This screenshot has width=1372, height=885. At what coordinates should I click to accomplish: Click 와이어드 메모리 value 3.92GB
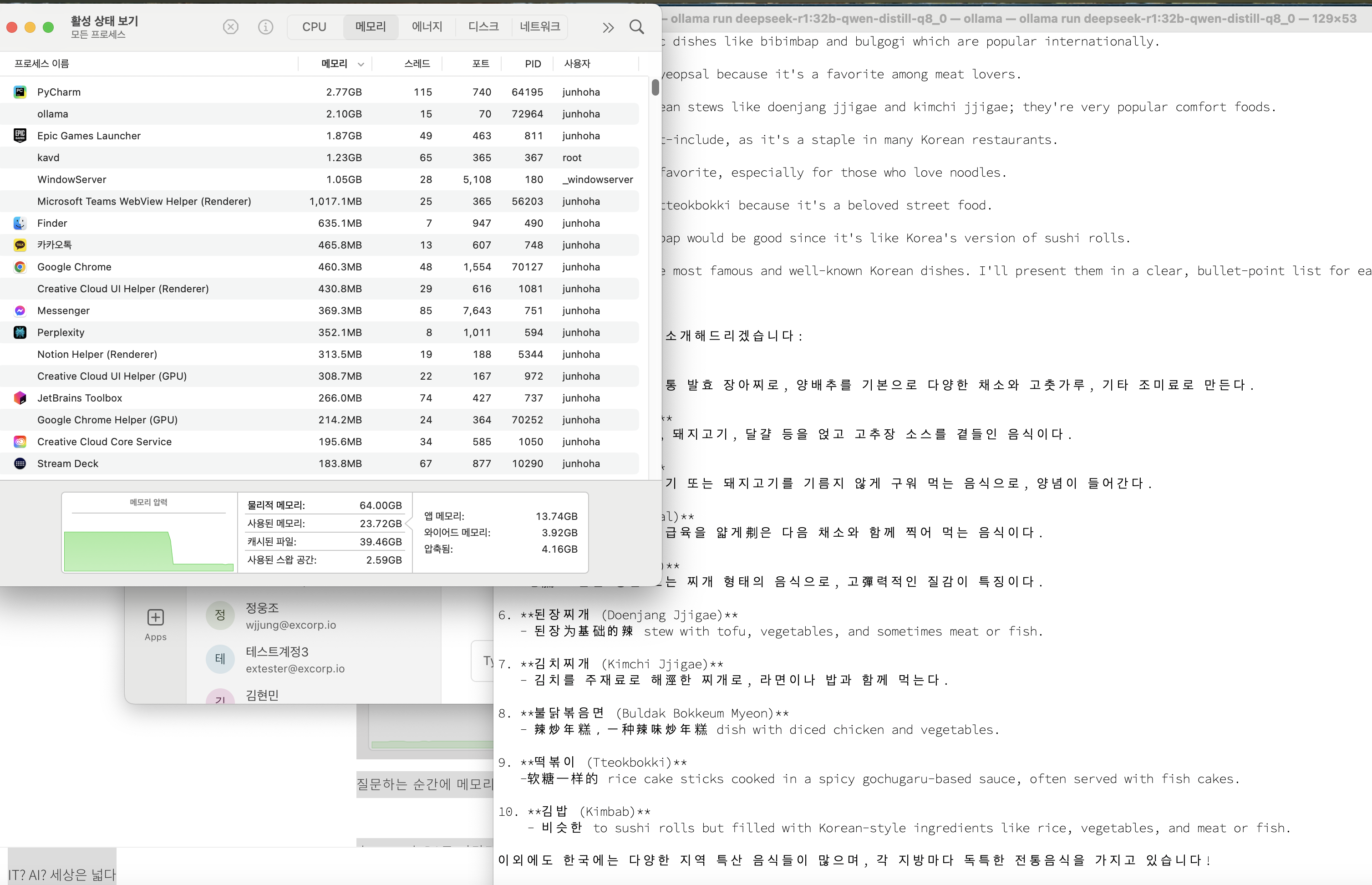pos(559,533)
